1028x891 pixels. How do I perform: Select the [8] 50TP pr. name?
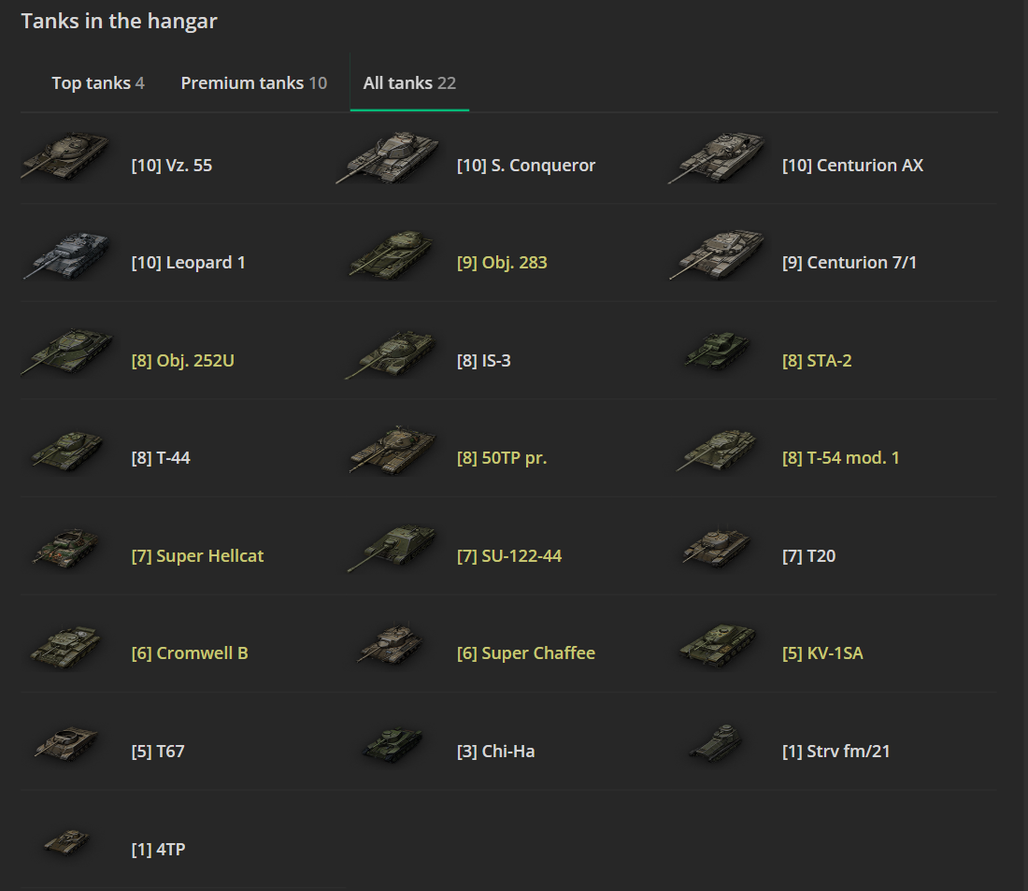click(x=502, y=458)
